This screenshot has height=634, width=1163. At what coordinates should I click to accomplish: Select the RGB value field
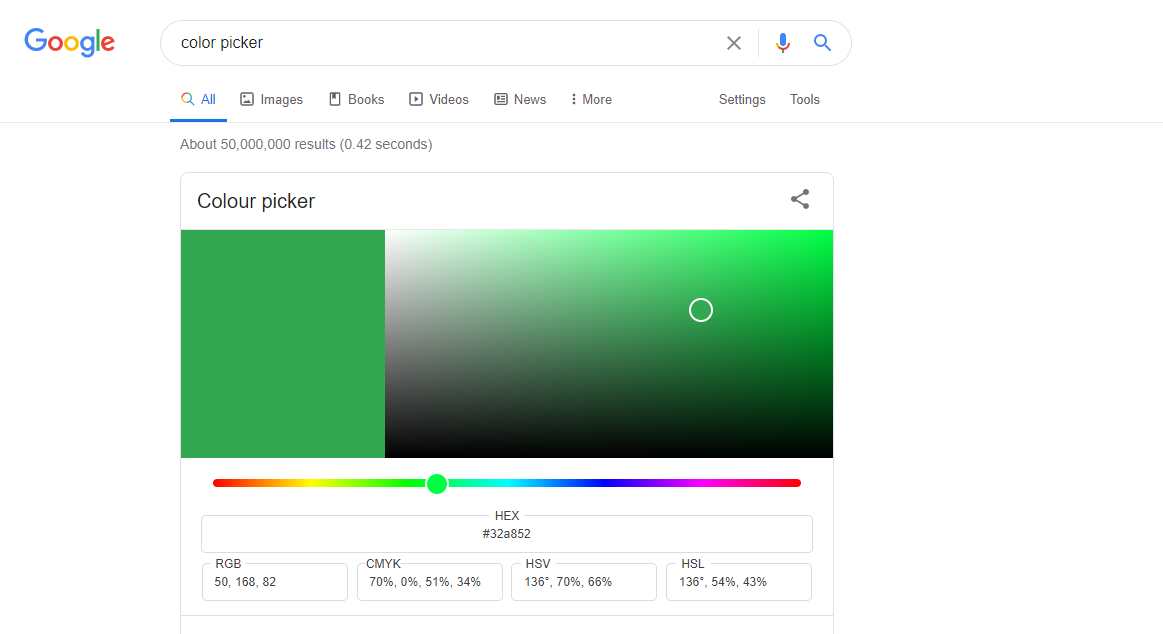point(275,582)
